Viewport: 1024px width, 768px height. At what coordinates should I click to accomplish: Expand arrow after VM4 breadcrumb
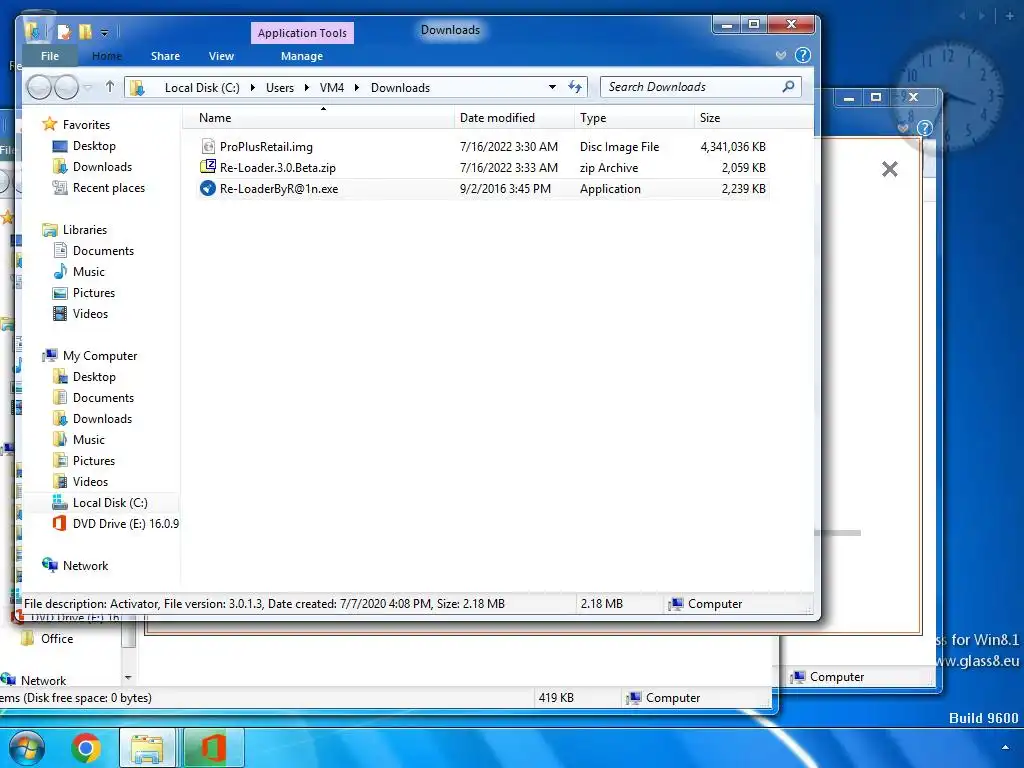pos(357,88)
